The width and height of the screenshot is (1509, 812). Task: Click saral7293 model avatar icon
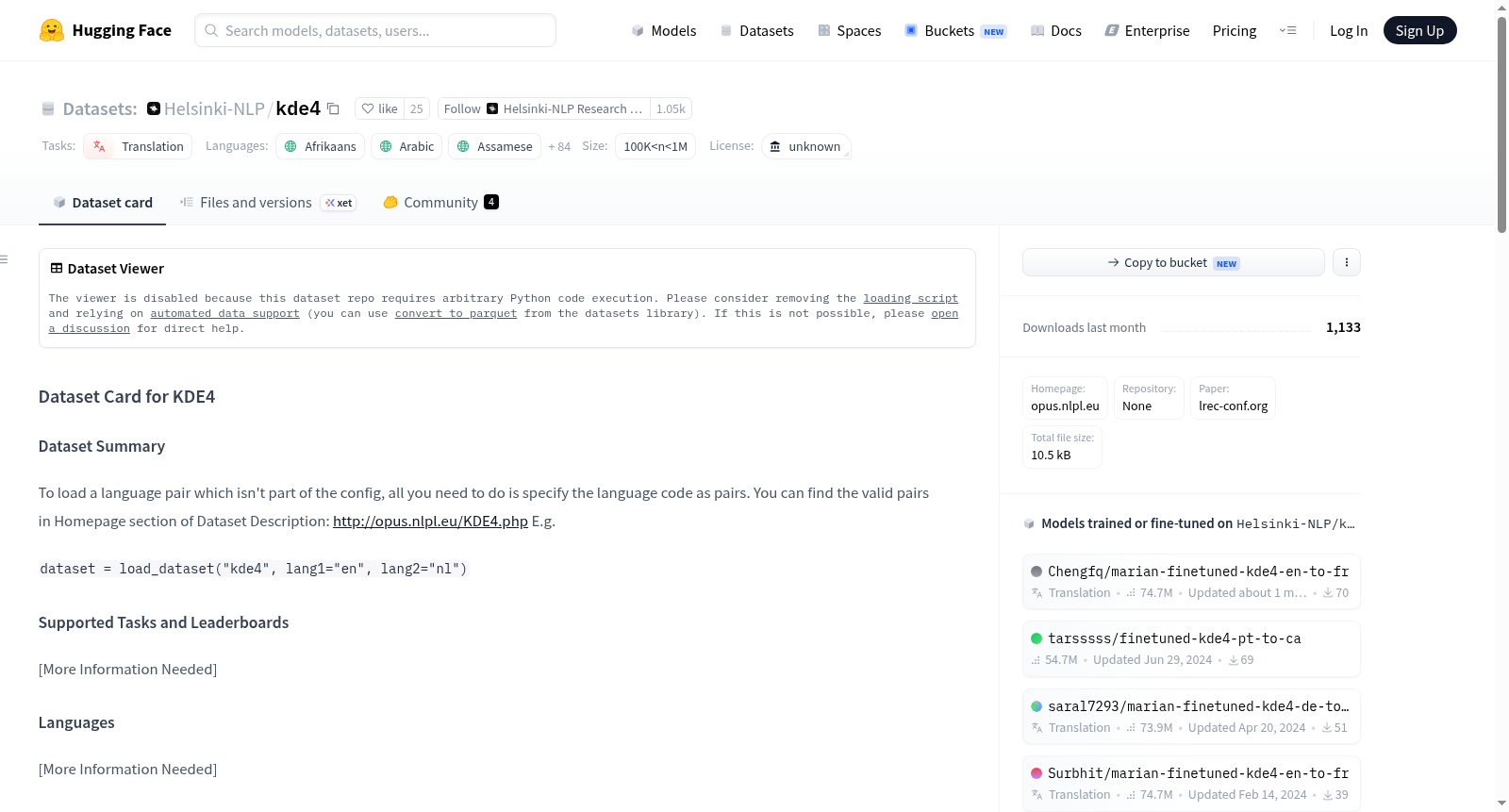1036,706
